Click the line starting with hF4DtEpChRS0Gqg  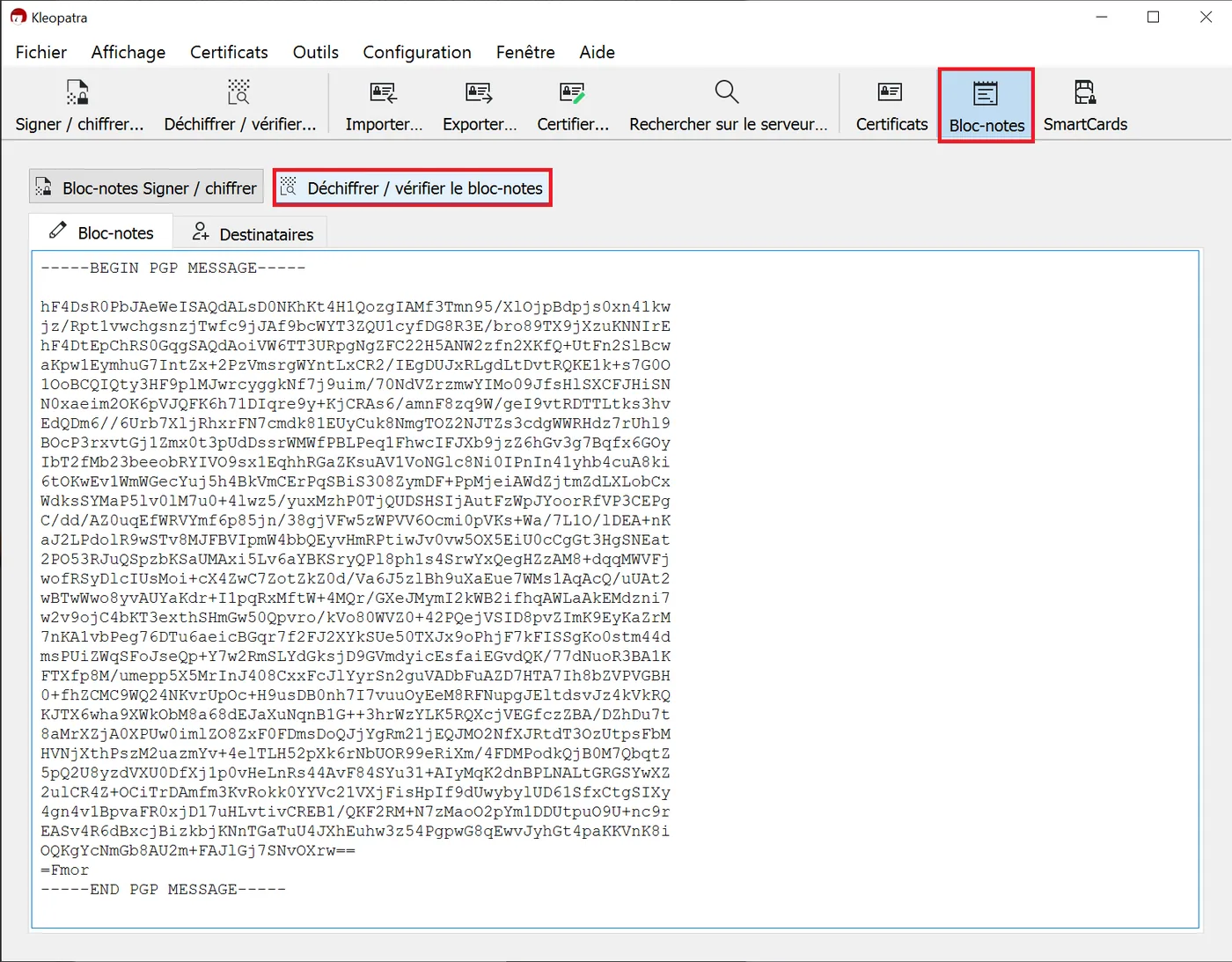tap(356, 345)
